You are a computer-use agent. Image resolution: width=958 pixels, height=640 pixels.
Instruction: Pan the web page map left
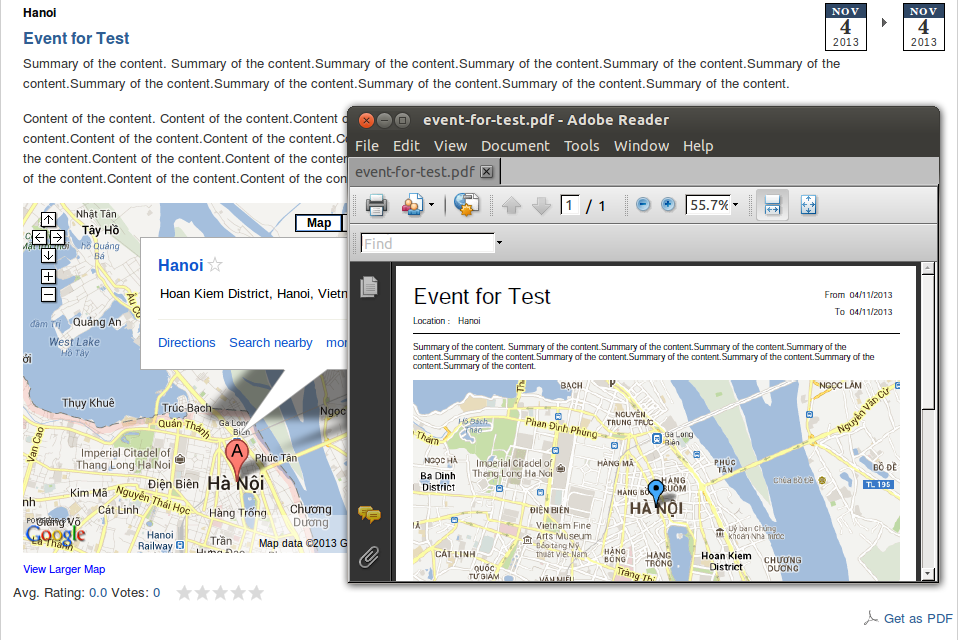click(39, 237)
